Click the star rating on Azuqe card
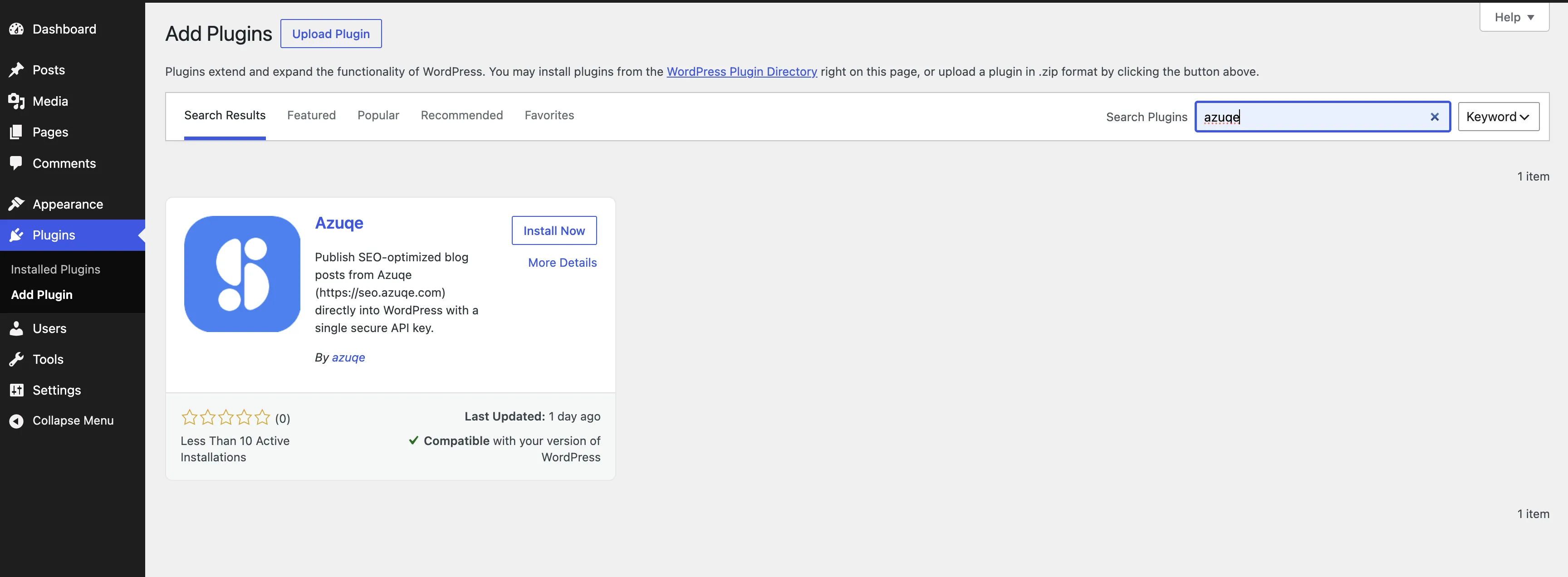Viewport: 1568px width, 577px height. (x=226, y=417)
